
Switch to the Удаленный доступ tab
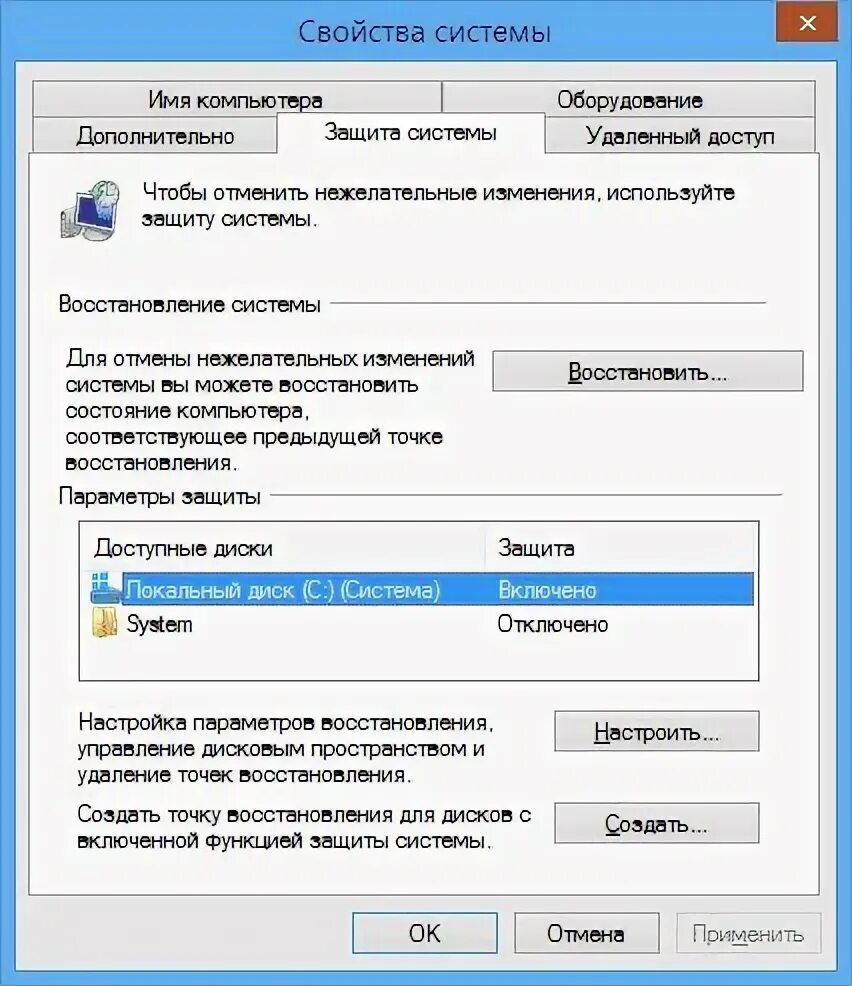coord(680,135)
